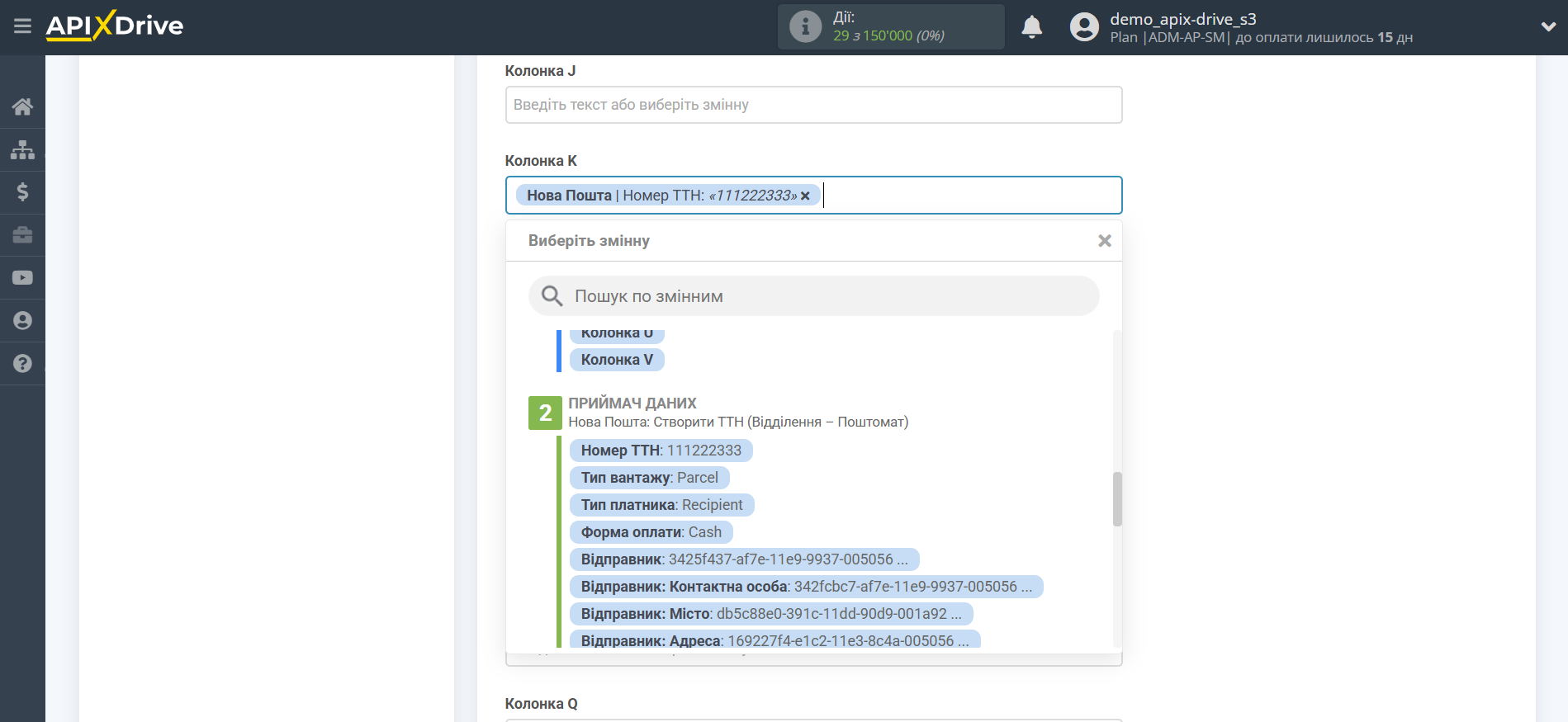This screenshot has width=1568, height=722.
Task: Expand the account dropdown chevron
Action: pos(1548,27)
